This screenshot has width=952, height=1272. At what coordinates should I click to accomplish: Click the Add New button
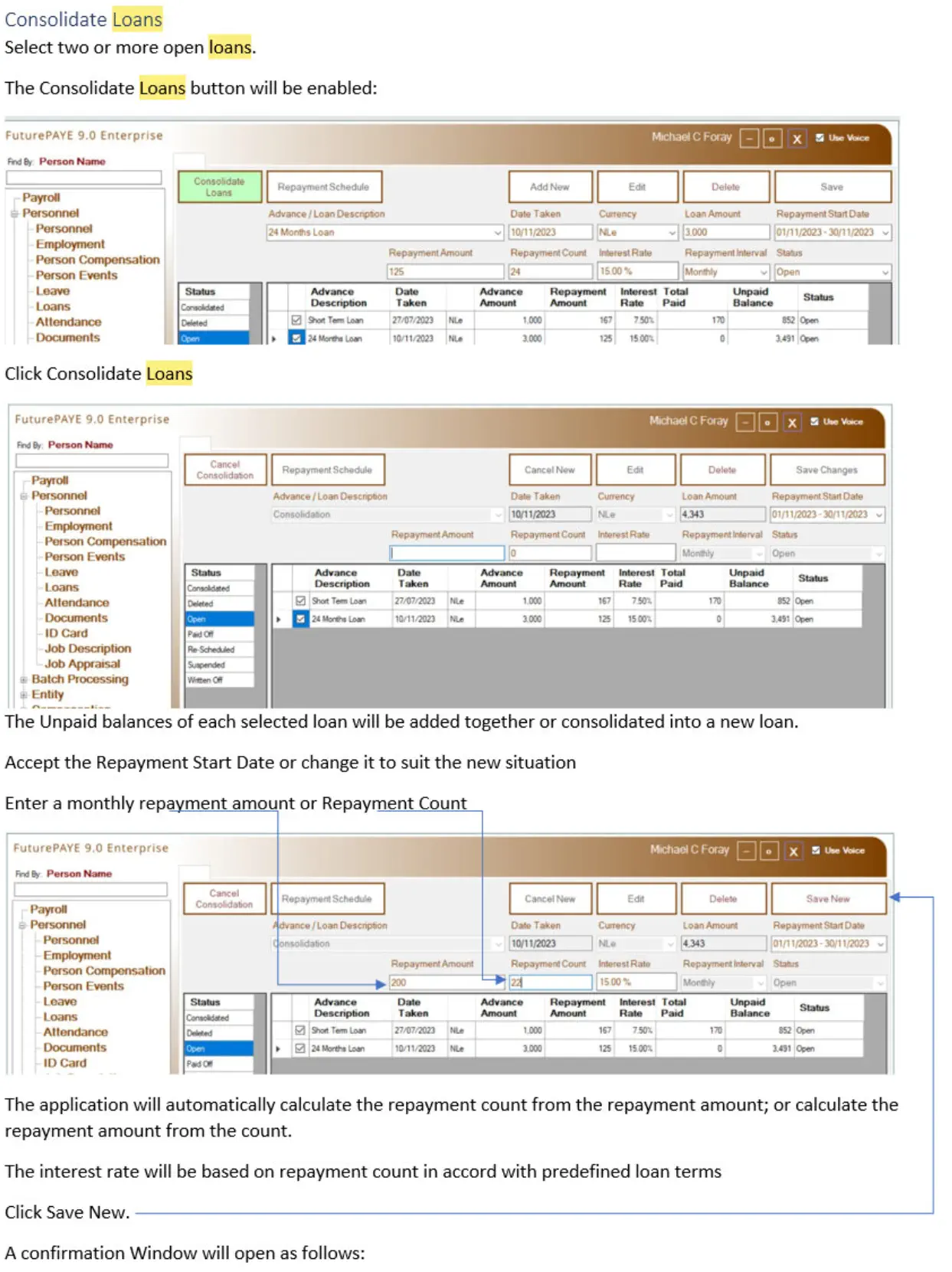(550, 187)
